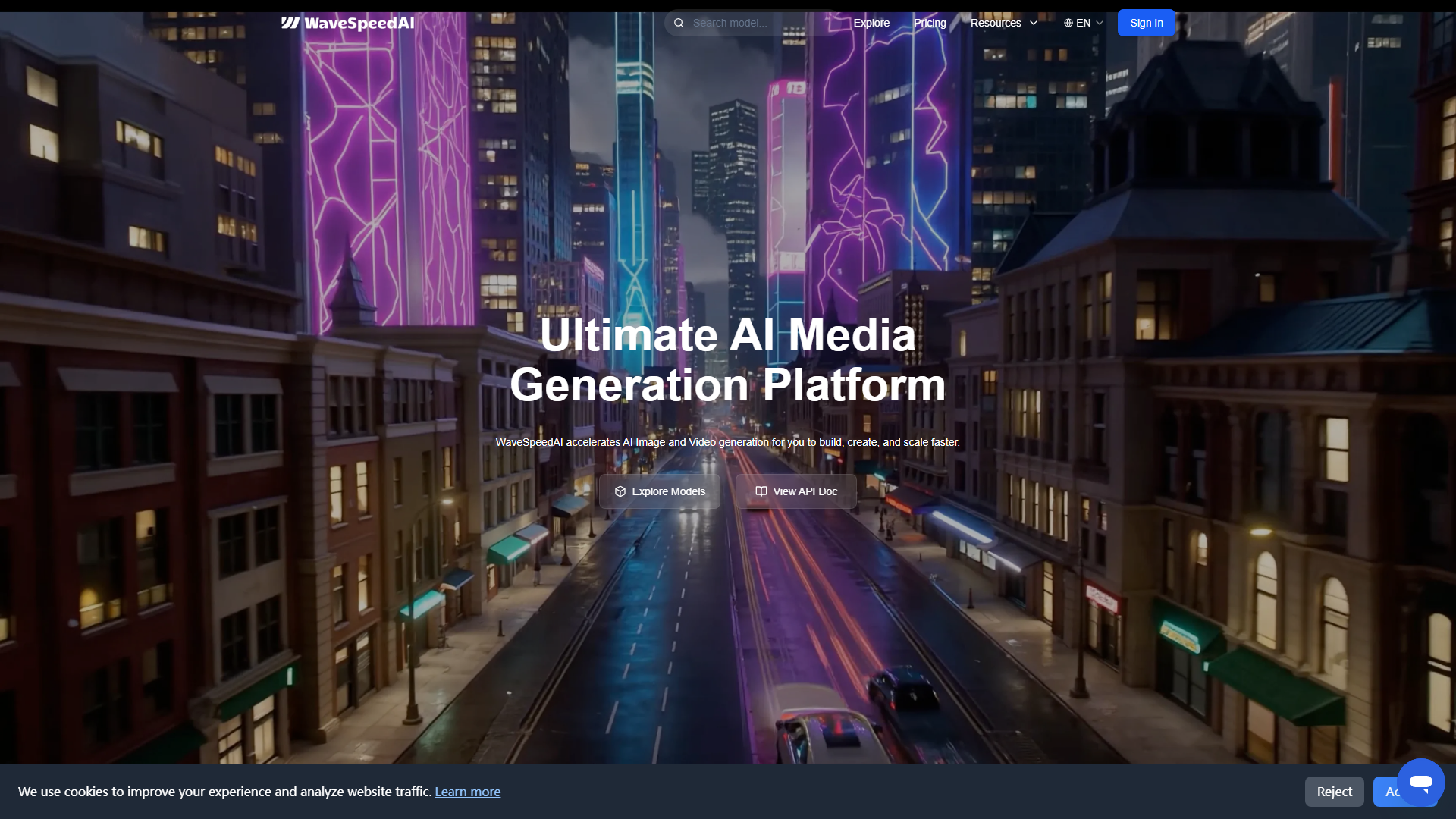Go to the Pricing page
The width and height of the screenshot is (1456, 819).
click(x=930, y=23)
